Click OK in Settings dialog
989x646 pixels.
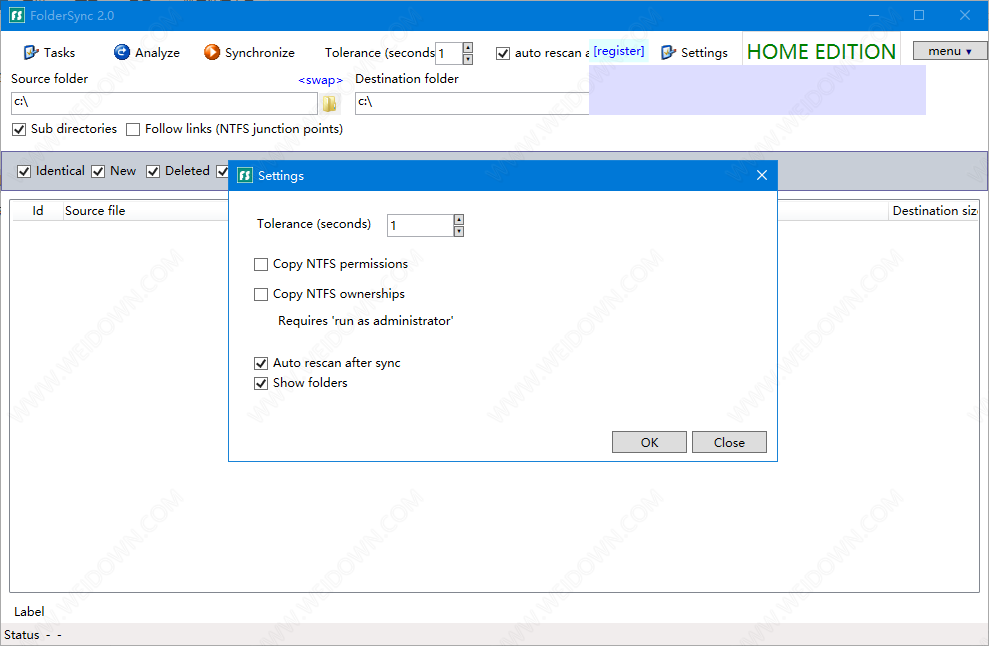pos(649,442)
